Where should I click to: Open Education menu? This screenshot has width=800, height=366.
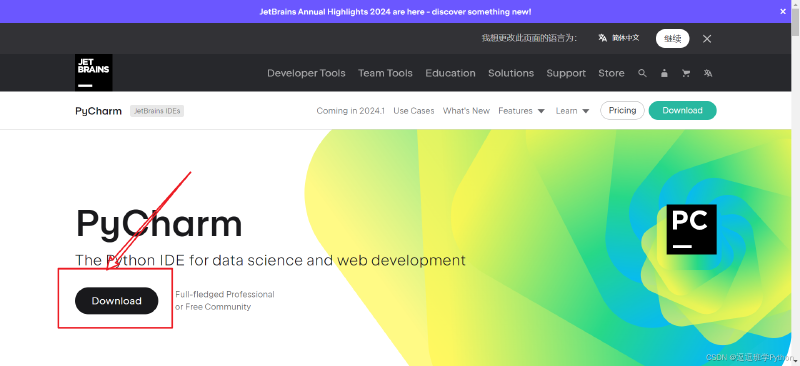click(451, 73)
